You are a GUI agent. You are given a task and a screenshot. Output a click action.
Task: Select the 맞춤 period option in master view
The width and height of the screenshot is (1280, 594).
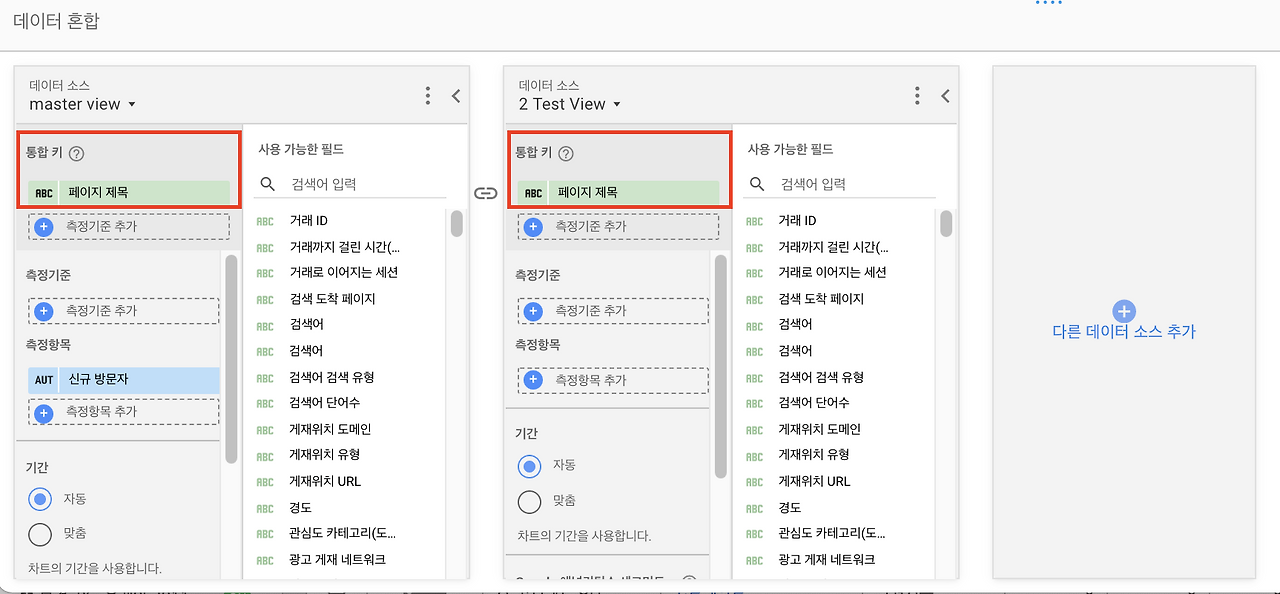pos(40,535)
